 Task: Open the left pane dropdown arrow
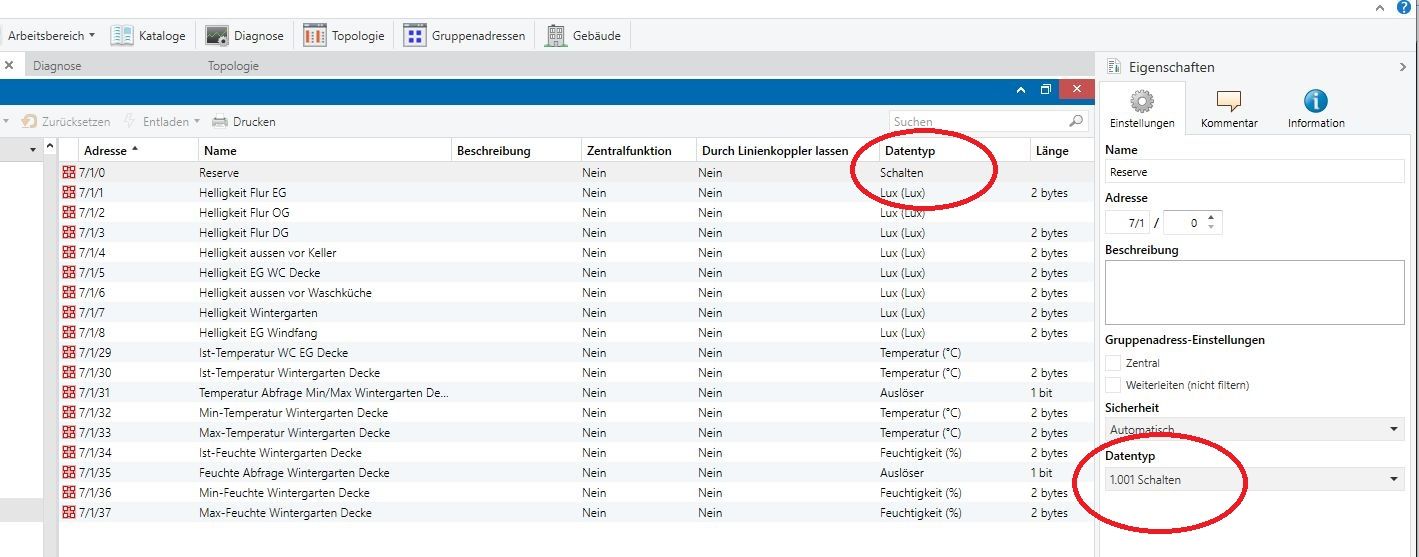click(33, 150)
